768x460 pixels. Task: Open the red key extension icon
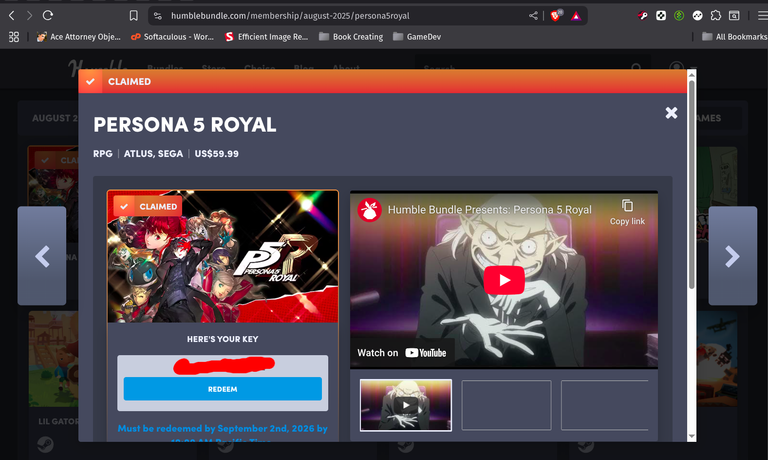tap(643, 16)
